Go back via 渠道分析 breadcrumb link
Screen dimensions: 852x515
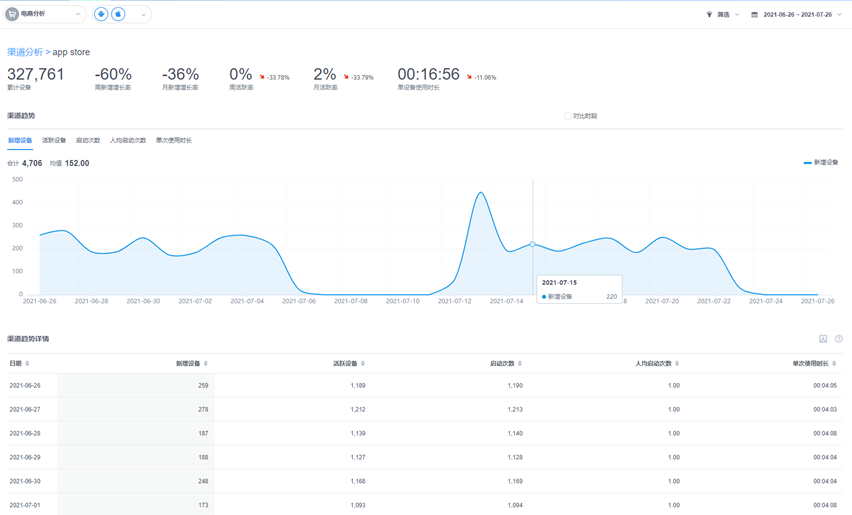[x=25, y=52]
